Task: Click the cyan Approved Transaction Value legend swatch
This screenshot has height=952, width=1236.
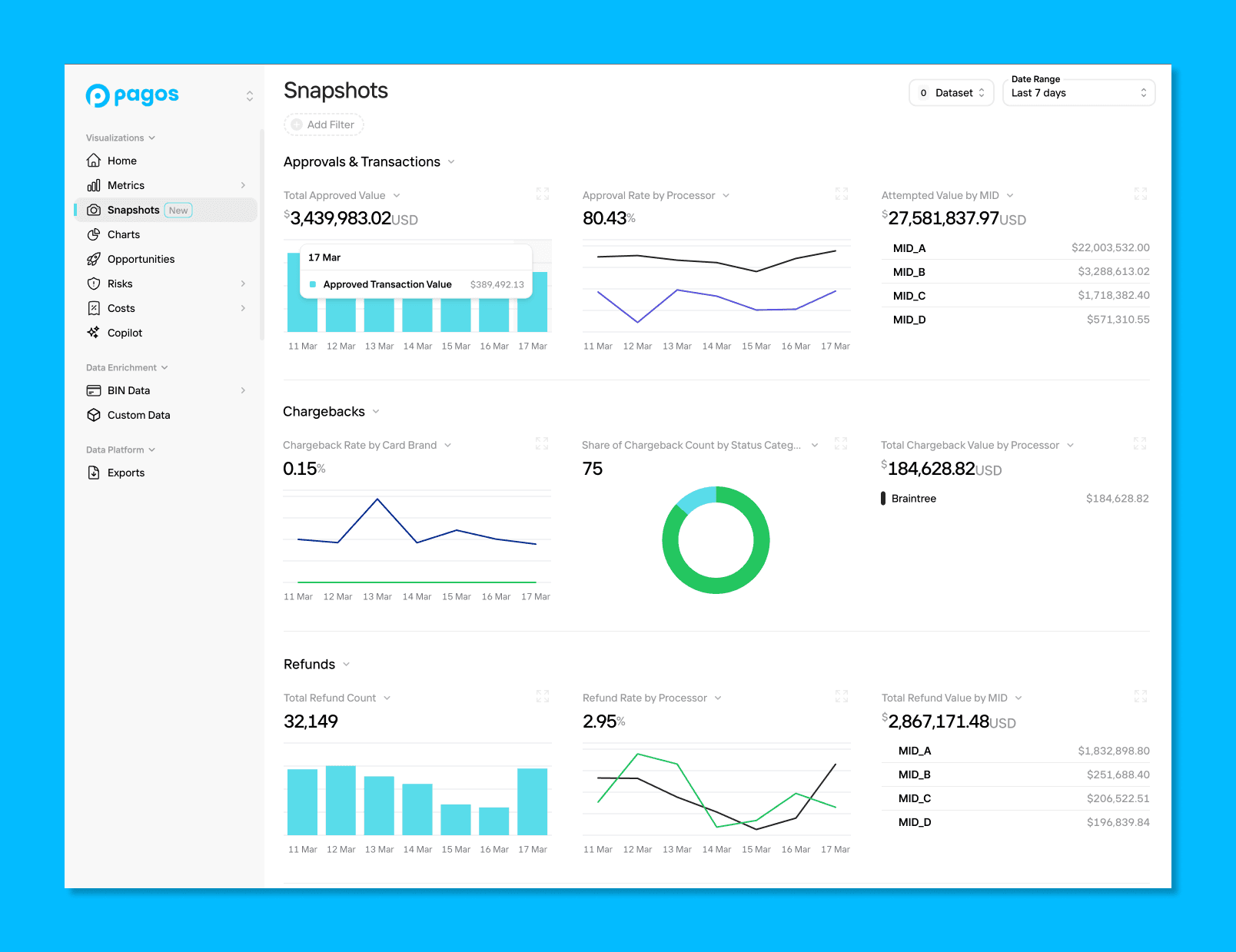Action: [x=313, y=285]
